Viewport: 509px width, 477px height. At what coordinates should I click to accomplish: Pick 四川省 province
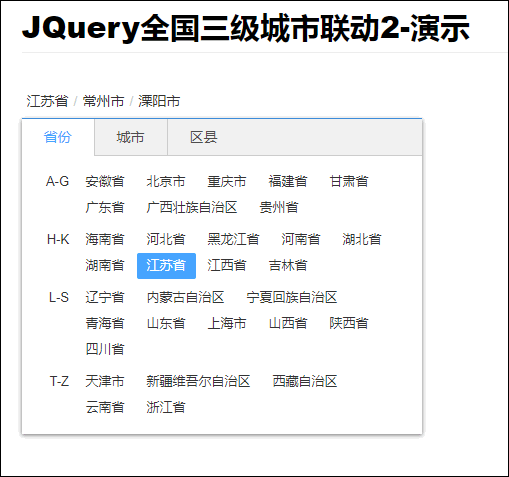[105, 349]
